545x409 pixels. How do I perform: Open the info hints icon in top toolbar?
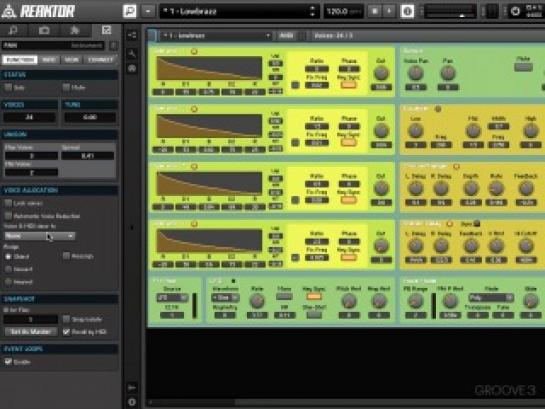(407, 11)
